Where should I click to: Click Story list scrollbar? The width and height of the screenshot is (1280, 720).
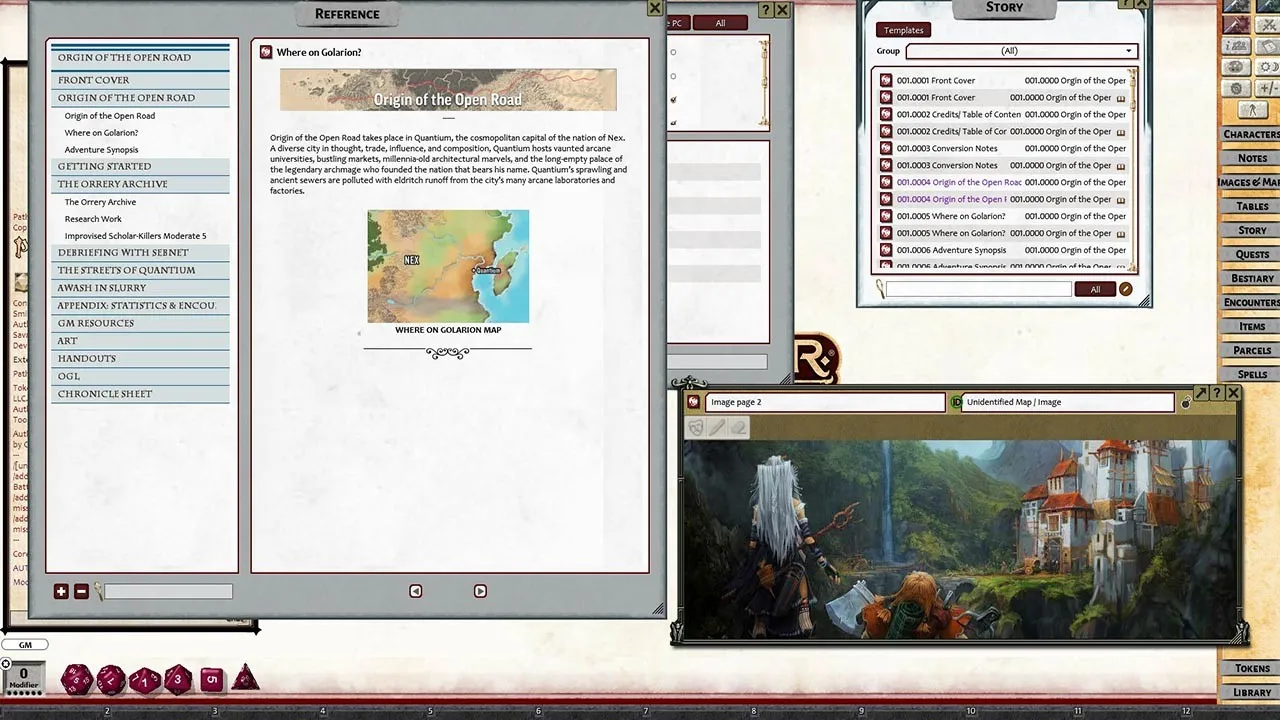(x=1133, y=170)
